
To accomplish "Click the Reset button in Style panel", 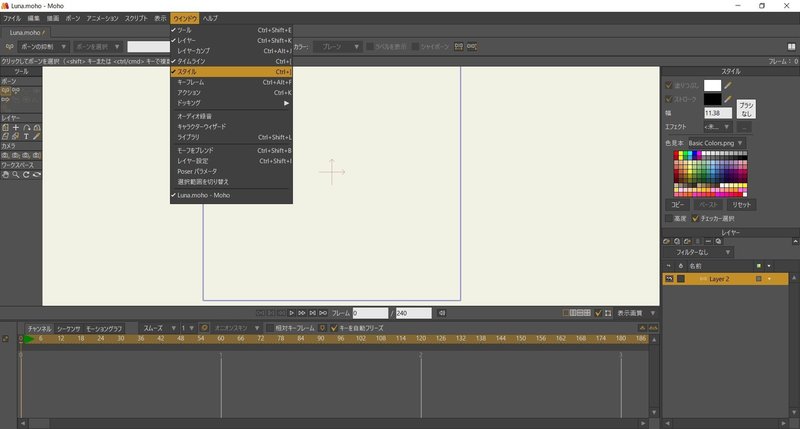I will click(x=741, y=205).
